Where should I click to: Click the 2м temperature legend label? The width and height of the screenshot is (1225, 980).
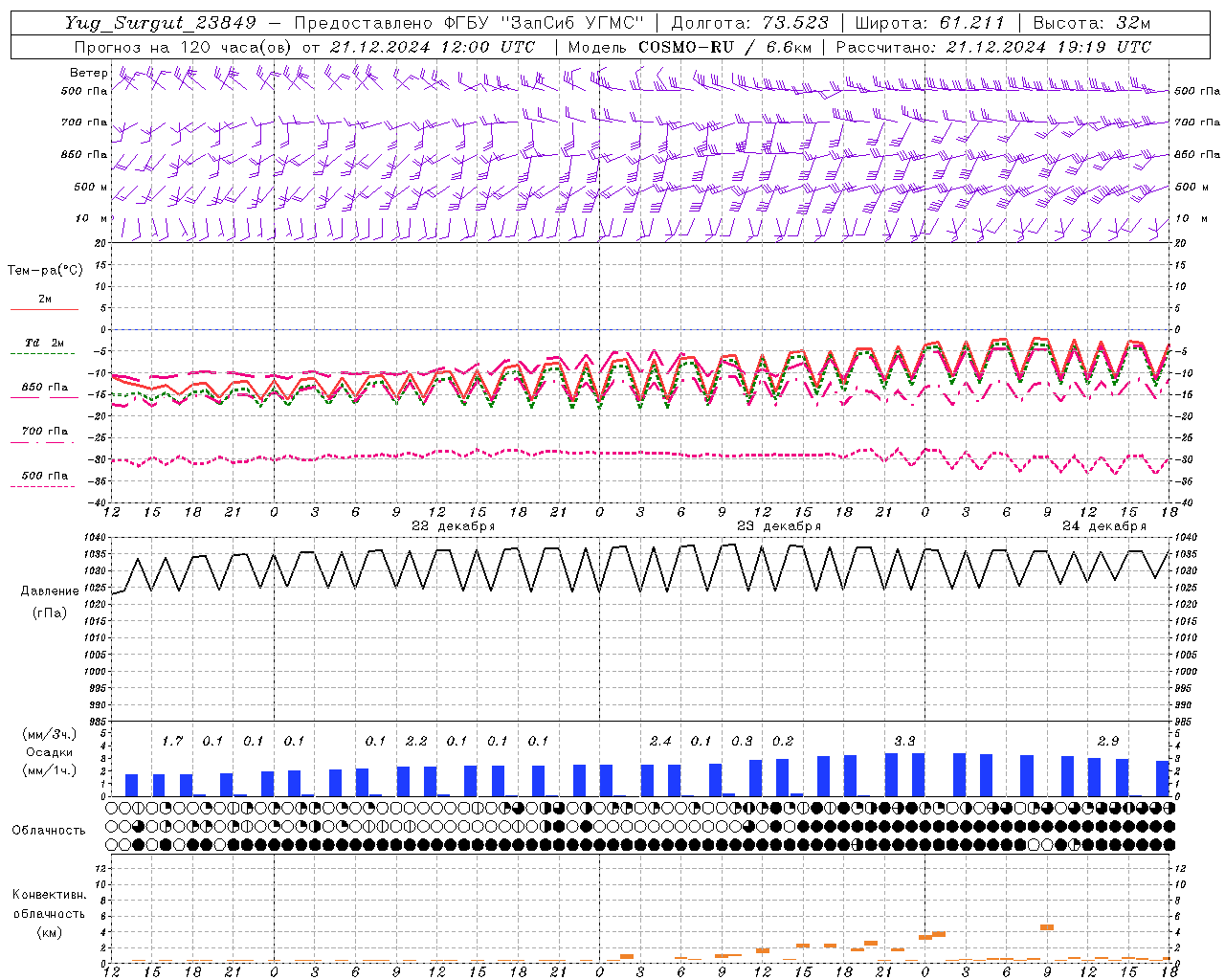pos(45,300)
